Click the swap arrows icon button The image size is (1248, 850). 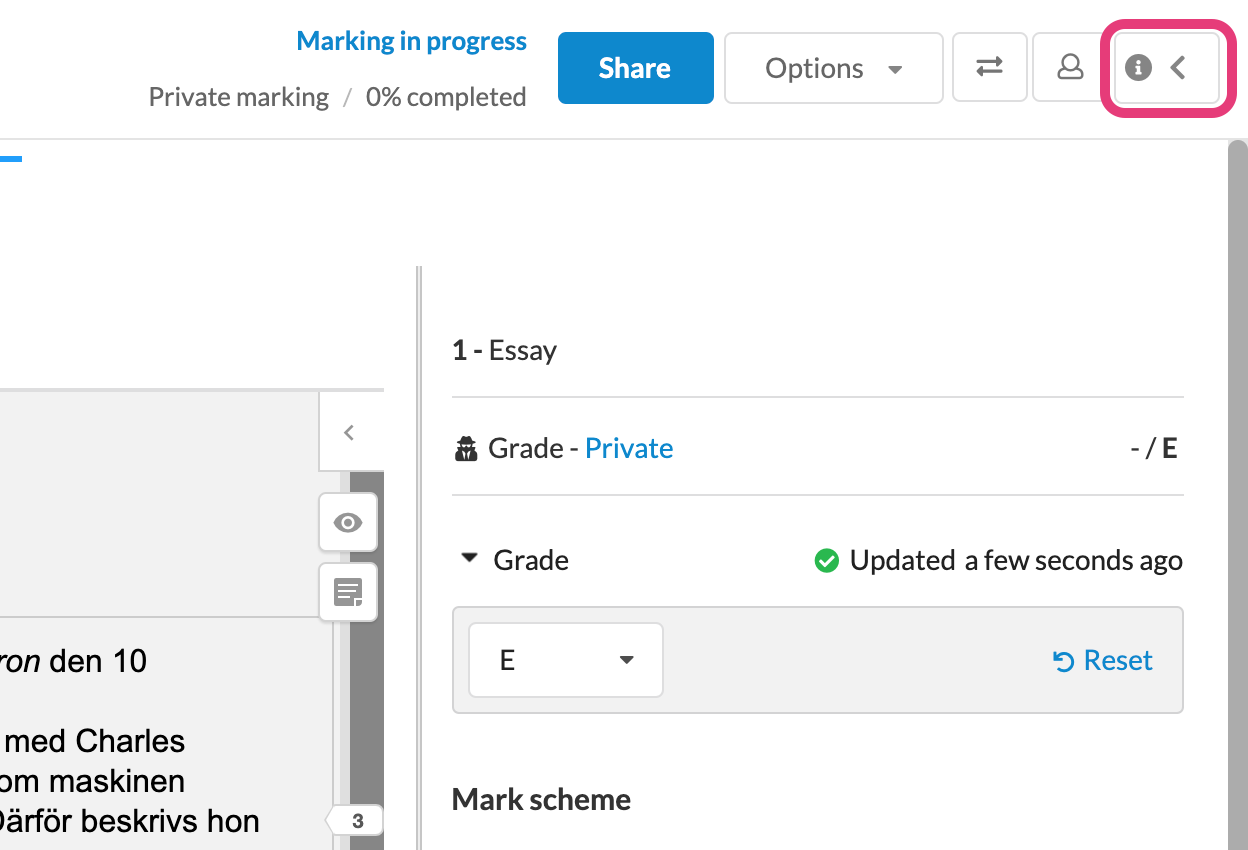click(x=990, y=67)
